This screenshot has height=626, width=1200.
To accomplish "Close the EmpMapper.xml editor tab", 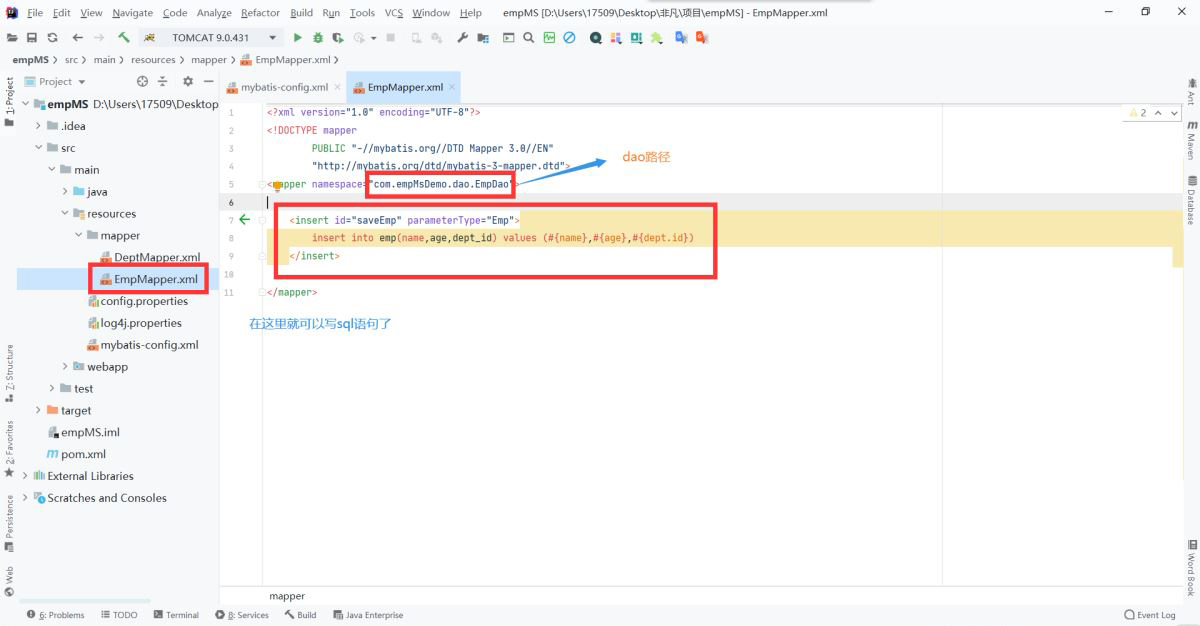I will 452,87.
